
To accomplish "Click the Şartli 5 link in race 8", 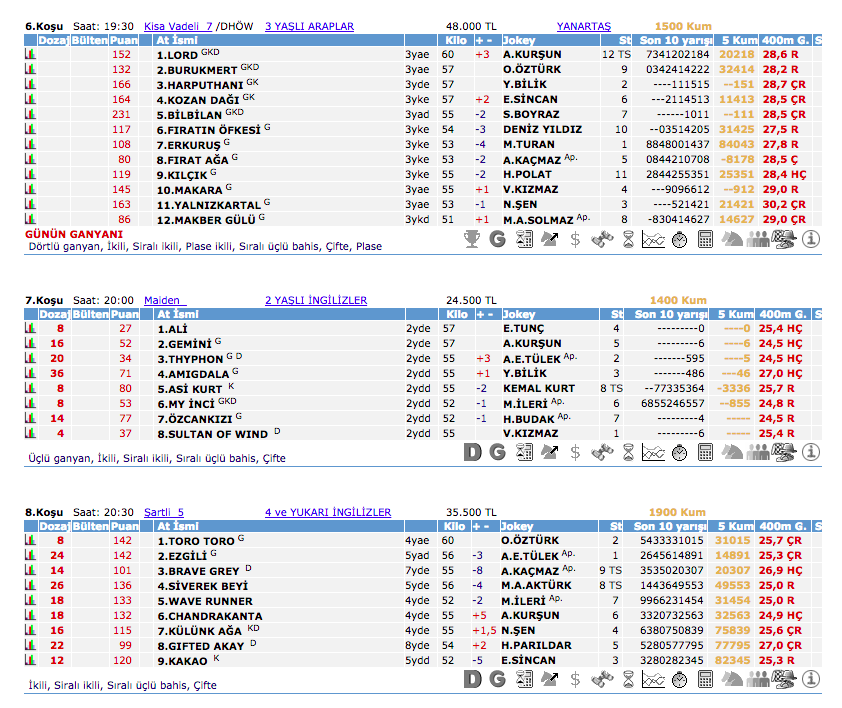I will click(x=164, y=512).
